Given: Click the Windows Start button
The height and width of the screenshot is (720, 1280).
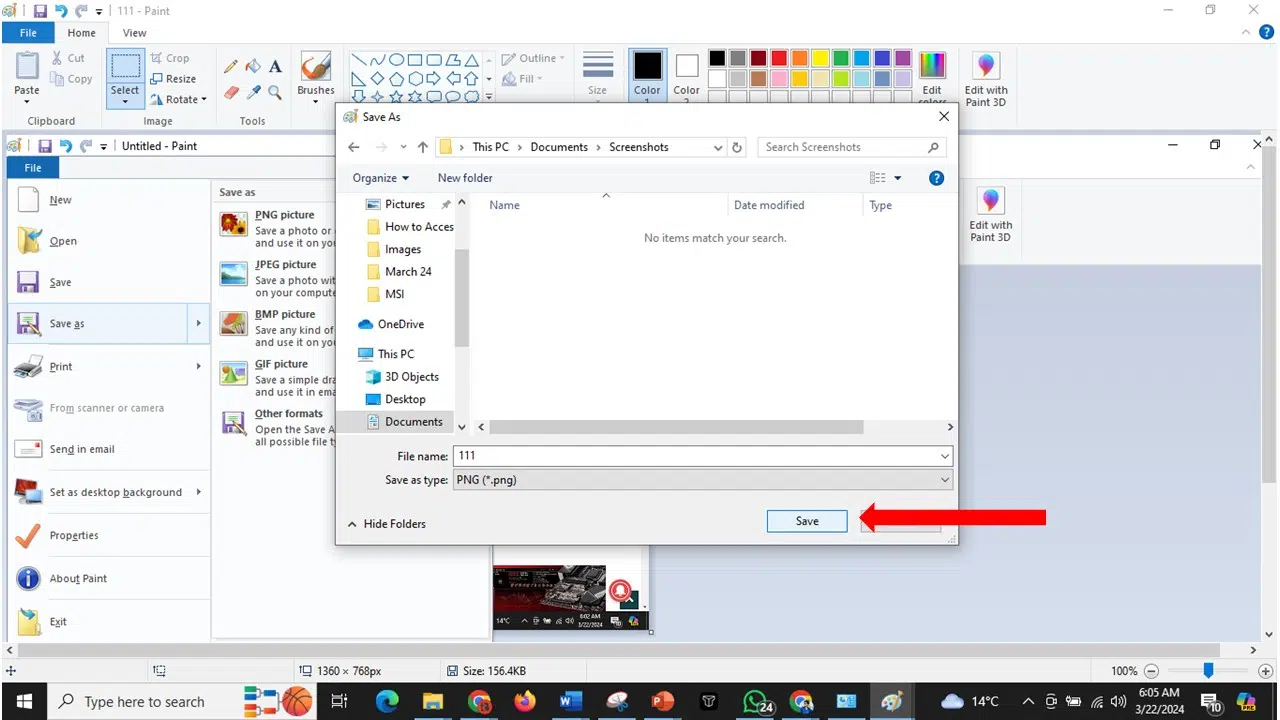Looking at the screenshot, I should [x=24, y=702].
